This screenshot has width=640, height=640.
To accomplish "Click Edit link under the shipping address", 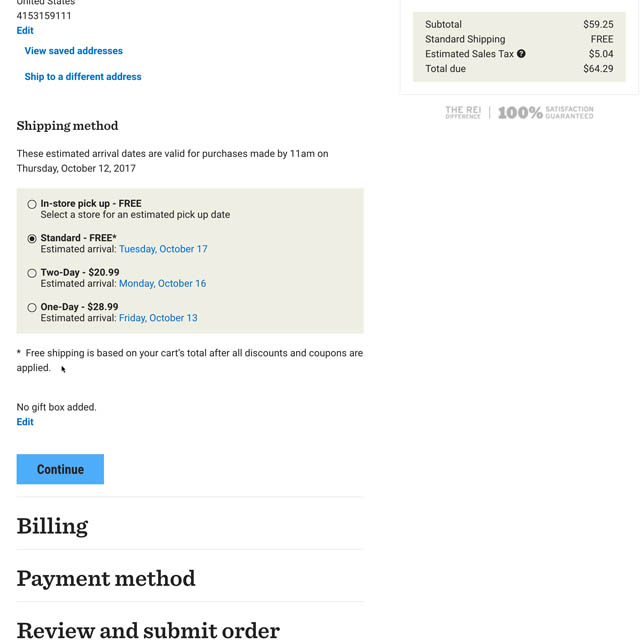I will pos(25,31).
